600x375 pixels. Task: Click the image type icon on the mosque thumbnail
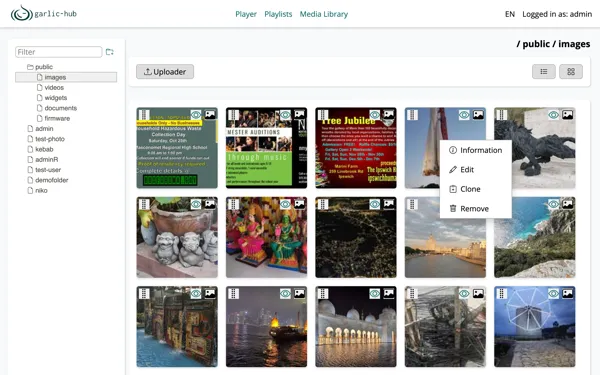(x=389, y=293)
